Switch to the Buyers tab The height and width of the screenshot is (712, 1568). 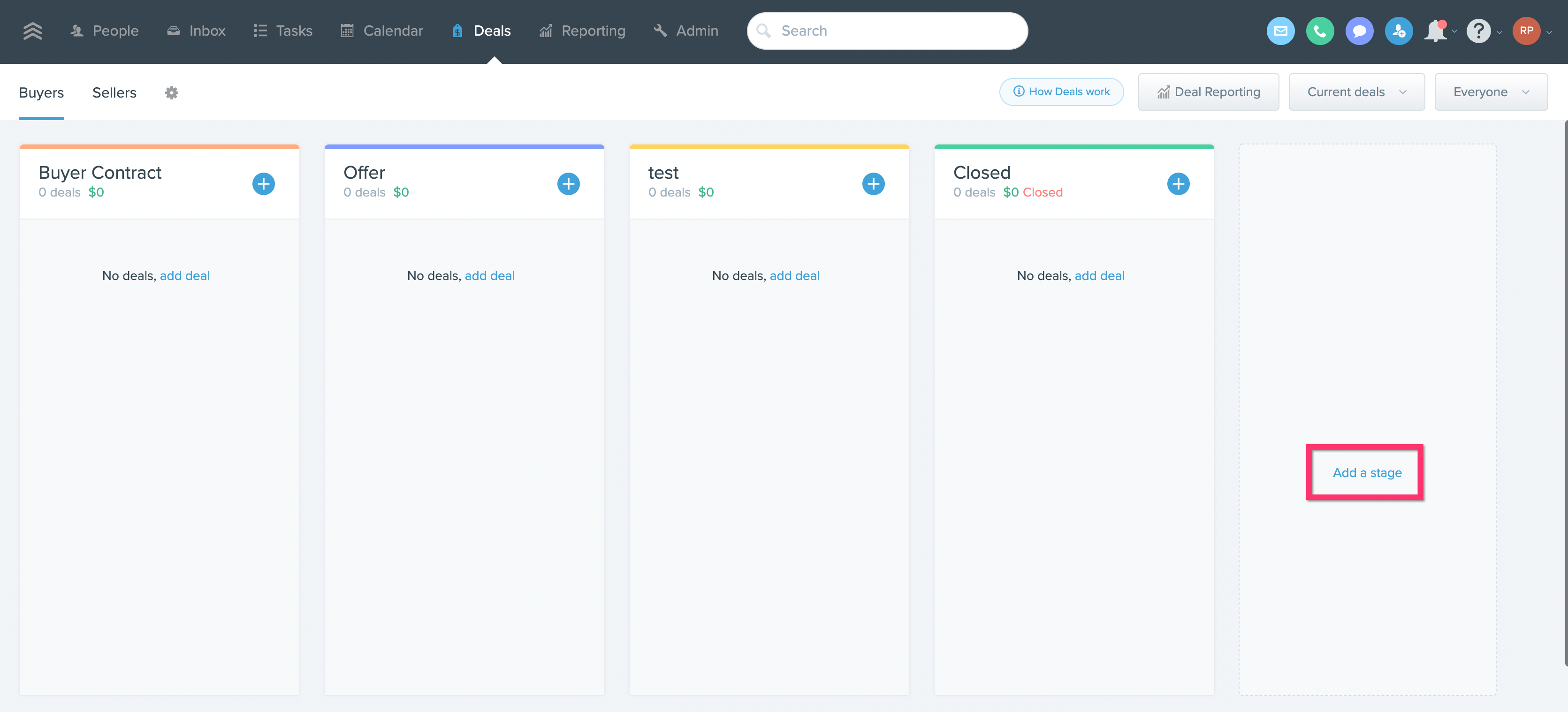pos(41,92)
